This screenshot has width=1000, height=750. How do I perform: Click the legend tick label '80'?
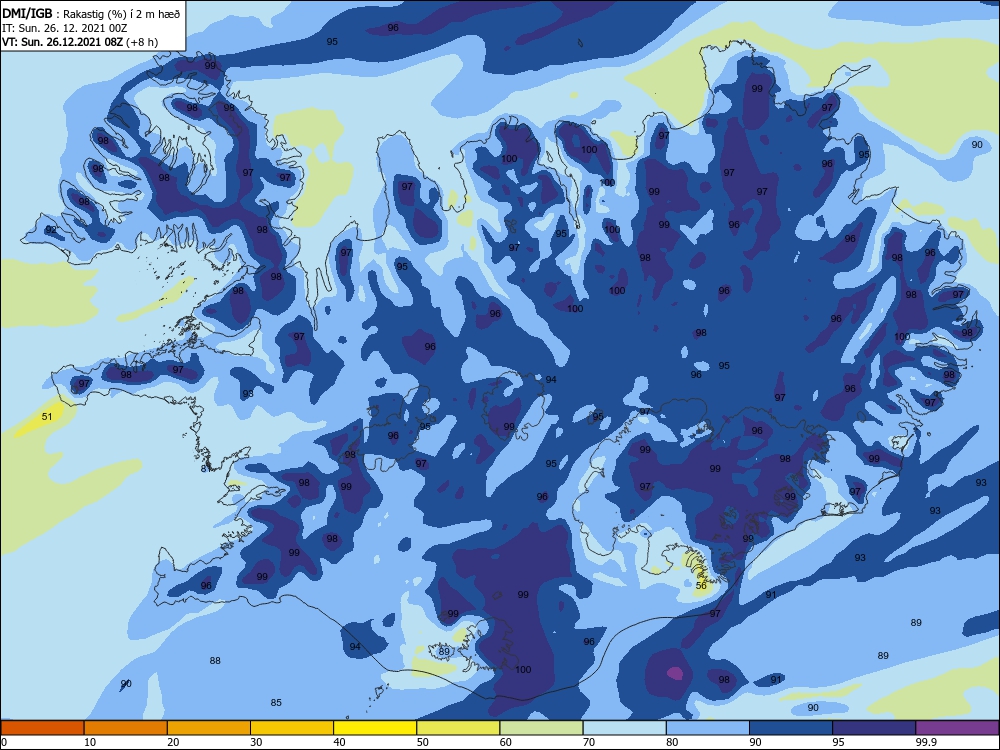click(672, 742)
